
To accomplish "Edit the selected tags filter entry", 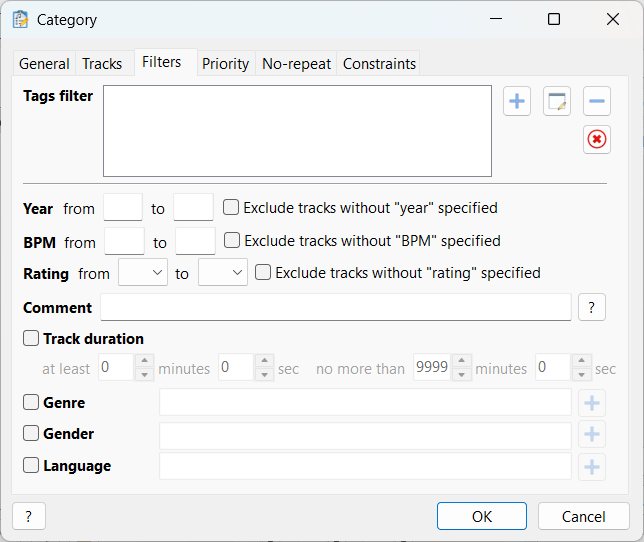I will pyautogui.click(x=557, y=101).
